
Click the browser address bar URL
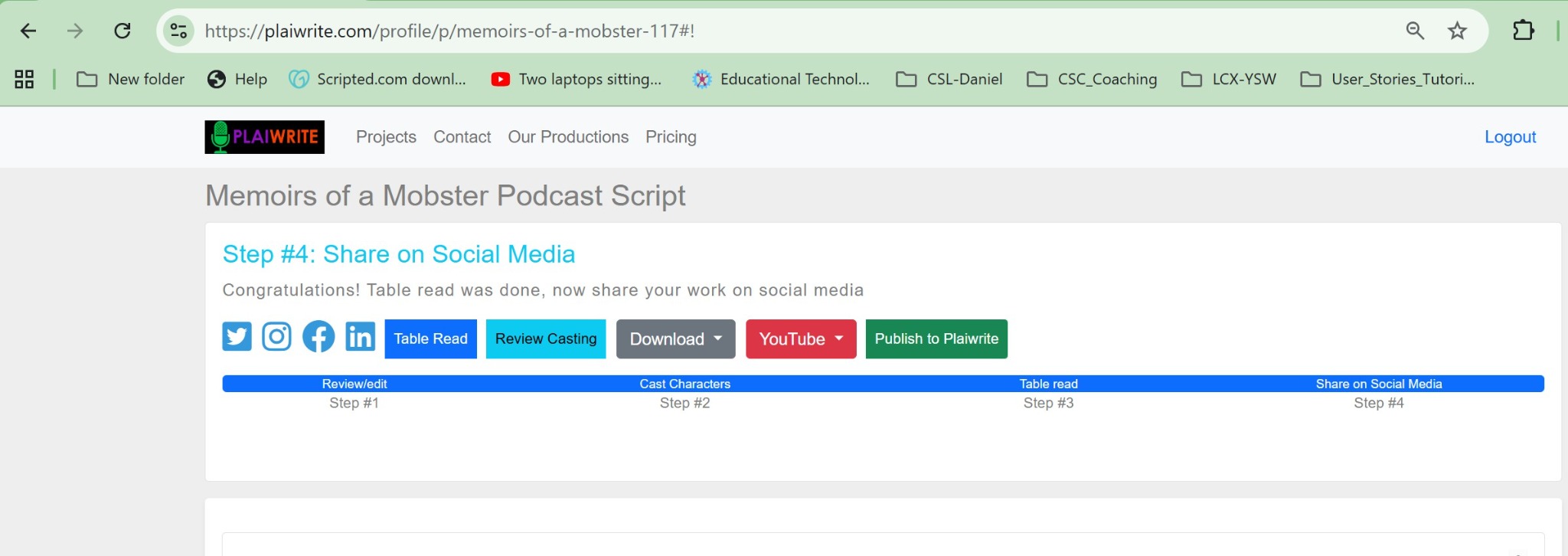pos(449,31)
